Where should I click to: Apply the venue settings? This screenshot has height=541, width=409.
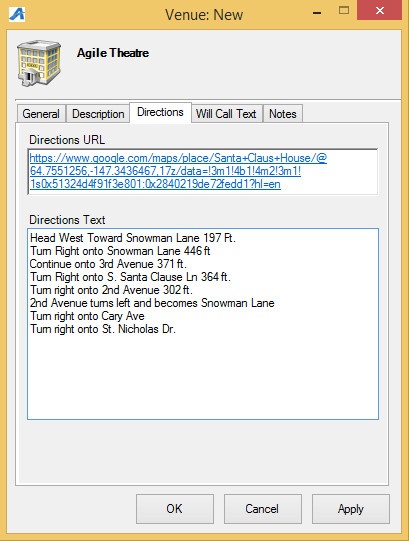[x=351, y=509]
